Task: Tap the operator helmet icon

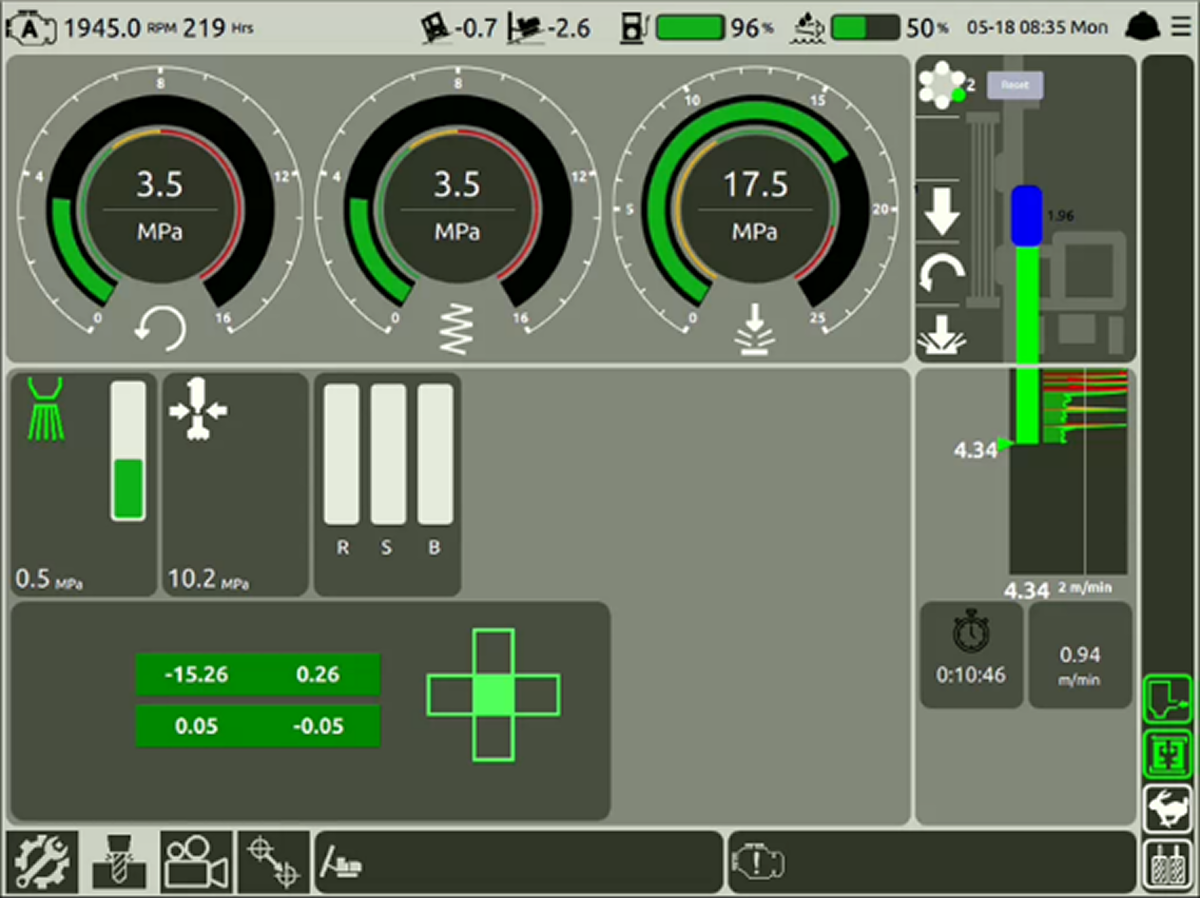Action: (1143, 27)
